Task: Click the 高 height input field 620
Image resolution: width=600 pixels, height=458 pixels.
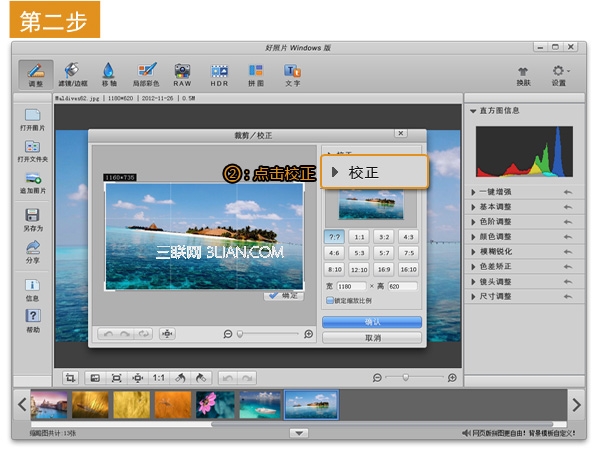Action: click(x=402, y=286)
